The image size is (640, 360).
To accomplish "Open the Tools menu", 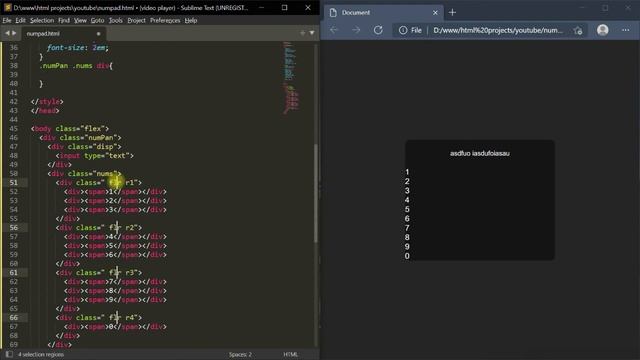I will pyautogui.click(x=116, y=20).
